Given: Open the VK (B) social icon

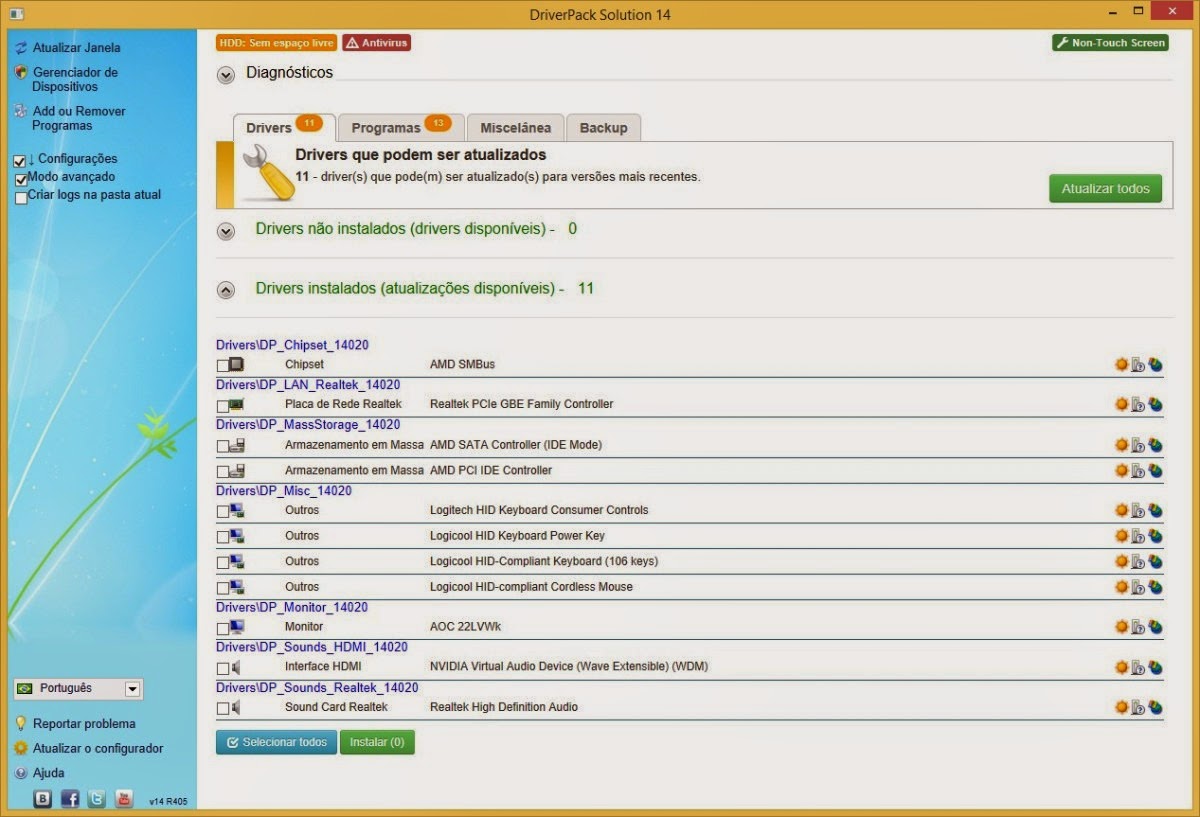Looking at the screenshot, I should point(43,798).
